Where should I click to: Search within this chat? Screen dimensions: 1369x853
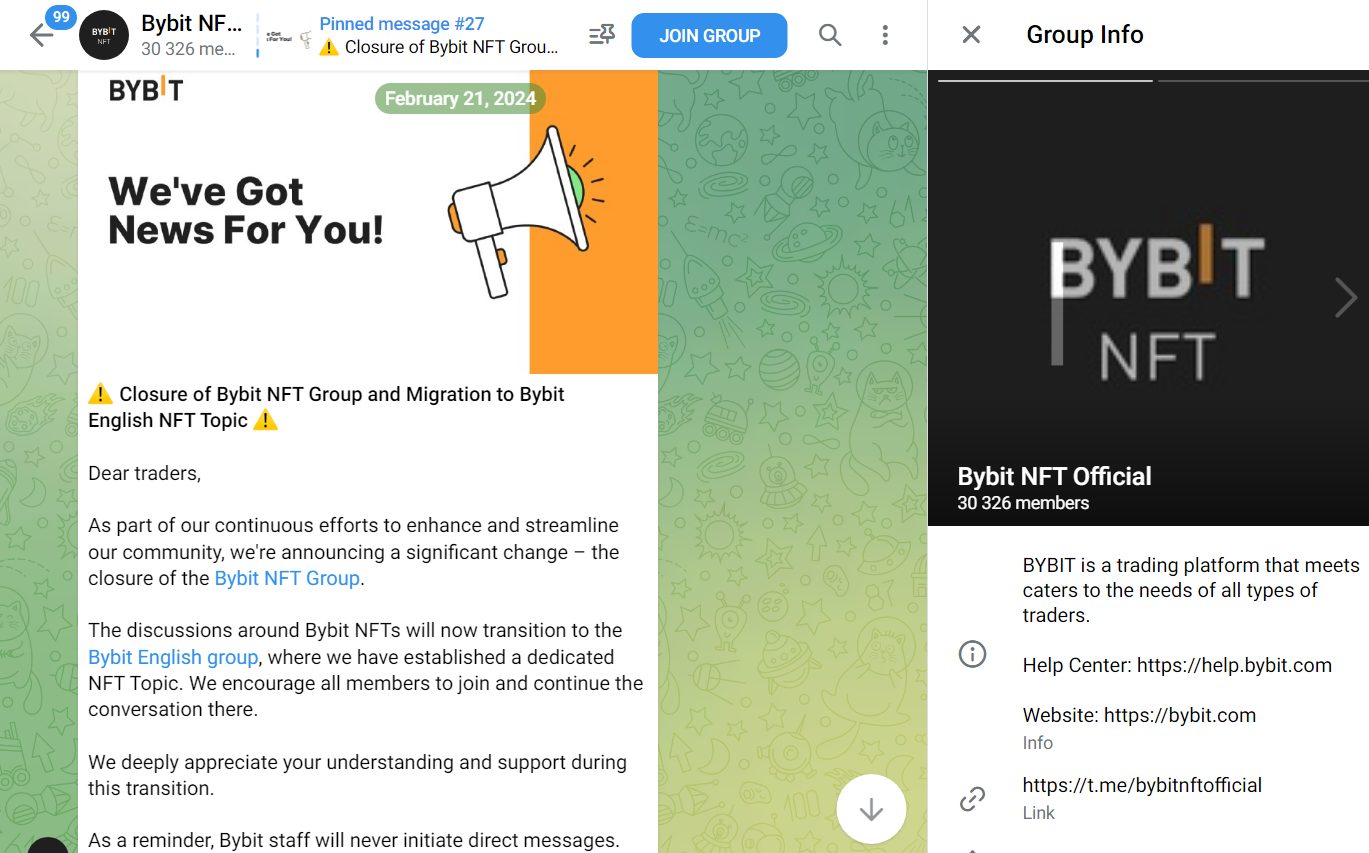click(830, 35)
